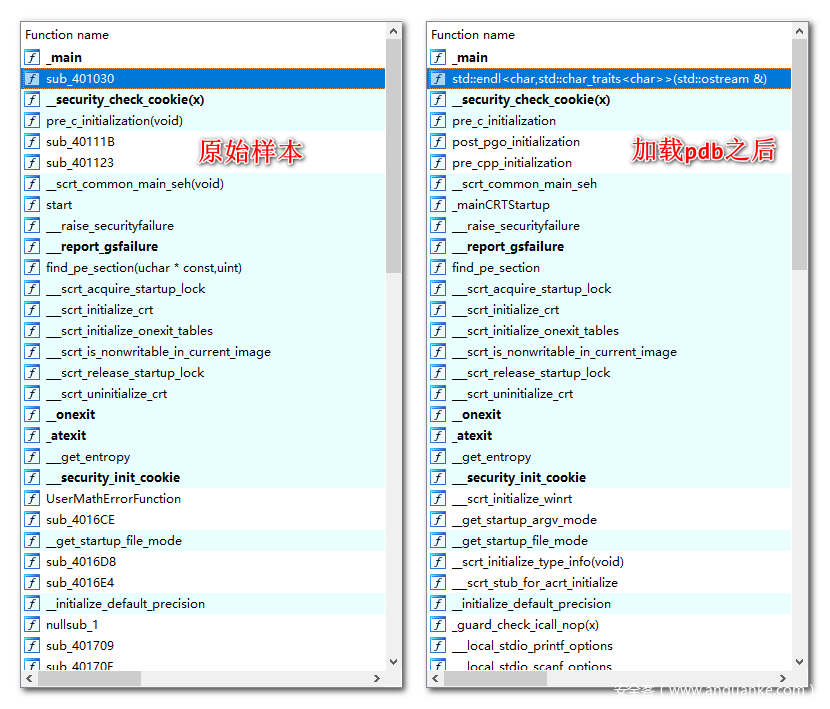Screen dimensions: 830x709
Task: Choose __get_startup_argv_mode from the list
Action: [x=524, y=520]
